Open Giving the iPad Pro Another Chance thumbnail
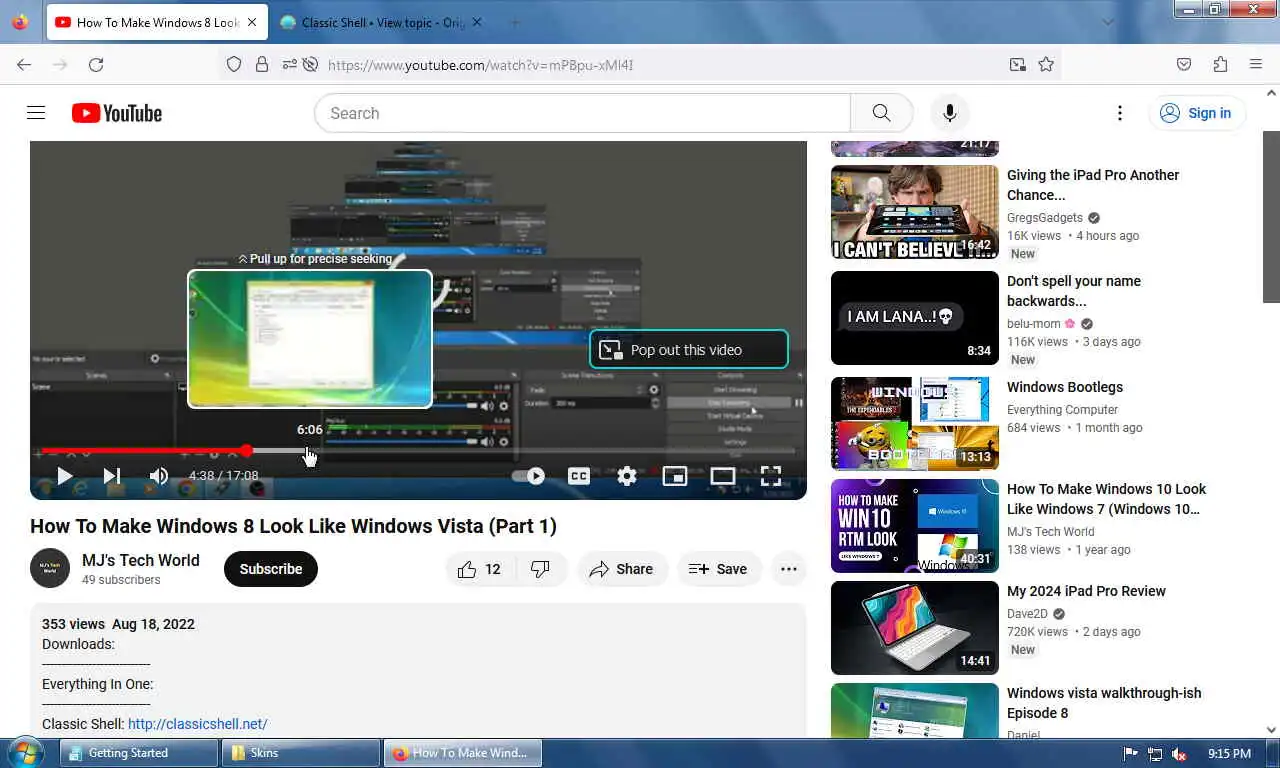Viewport: 1280px width, 768px height. (915, 212)
